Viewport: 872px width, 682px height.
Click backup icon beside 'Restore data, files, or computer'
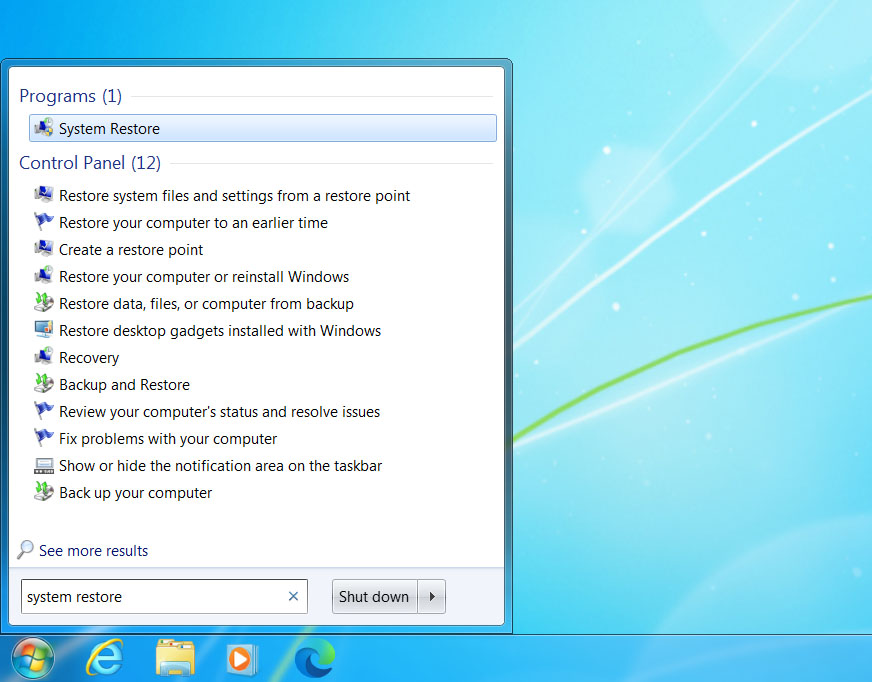tap(44, 303)
